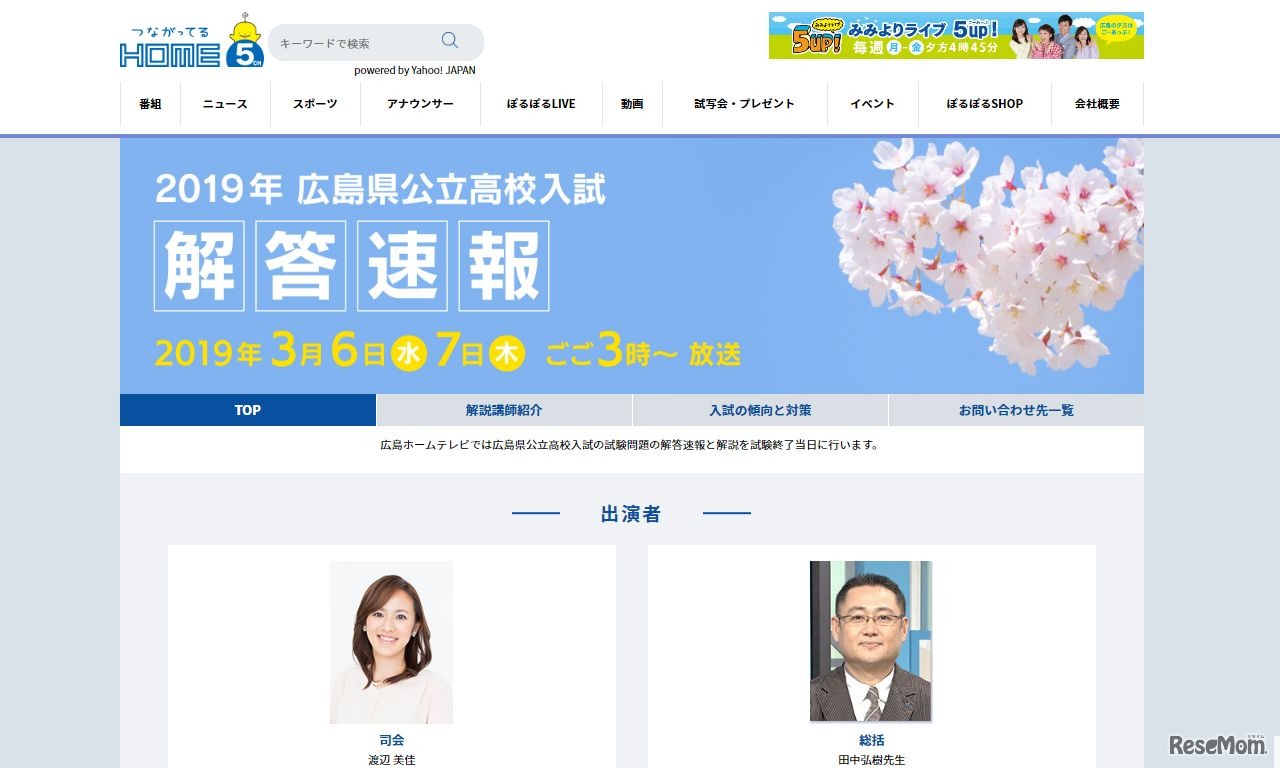Open ぽるぽるLIVE from the navigation
This screenshot has width=1280, height=768.
tap(539, 103)
